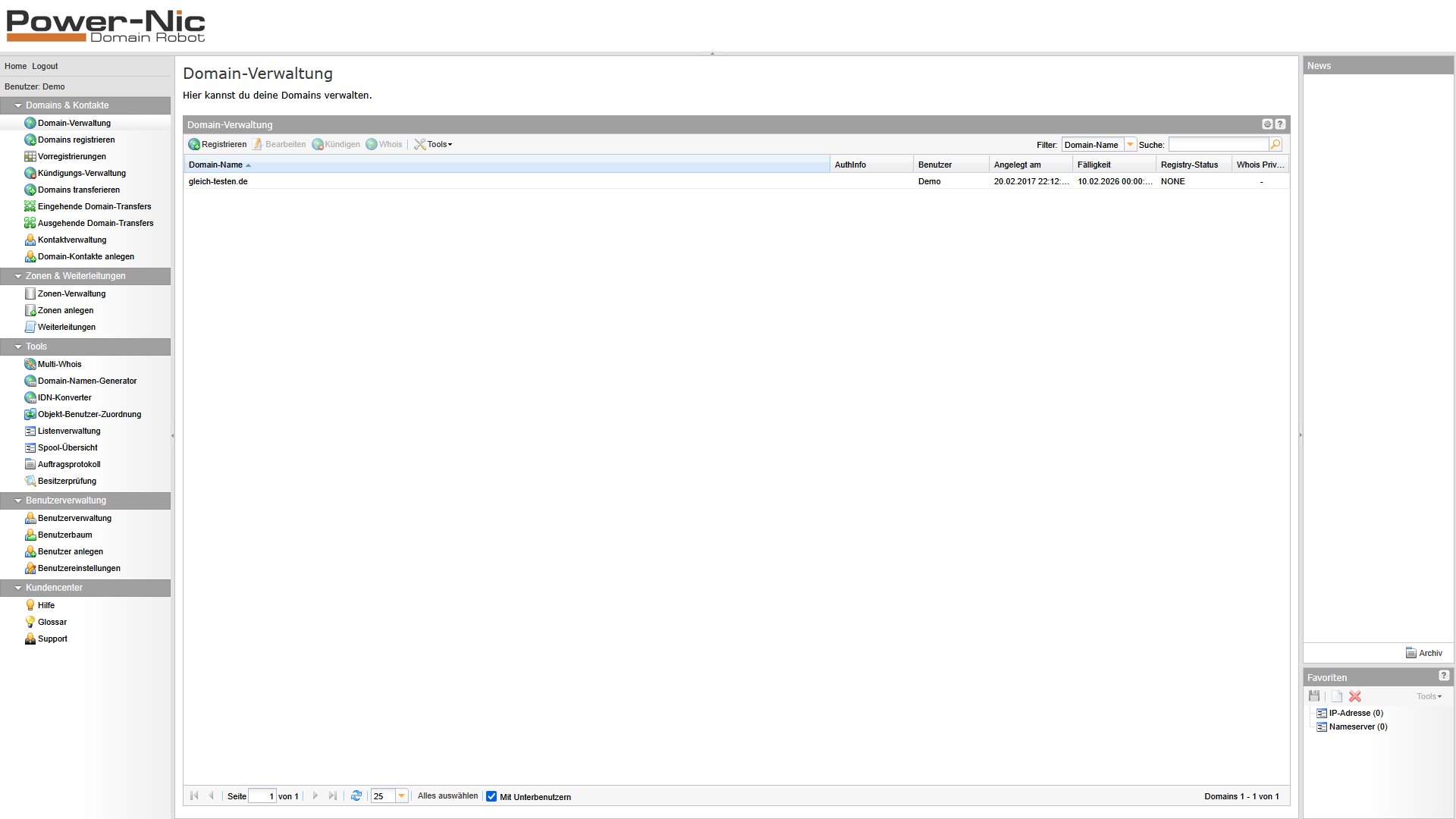Screen dimensions: 1456x819
Task: Collapse the Domains & Kontakte section
Action: [x=18, y=105]
